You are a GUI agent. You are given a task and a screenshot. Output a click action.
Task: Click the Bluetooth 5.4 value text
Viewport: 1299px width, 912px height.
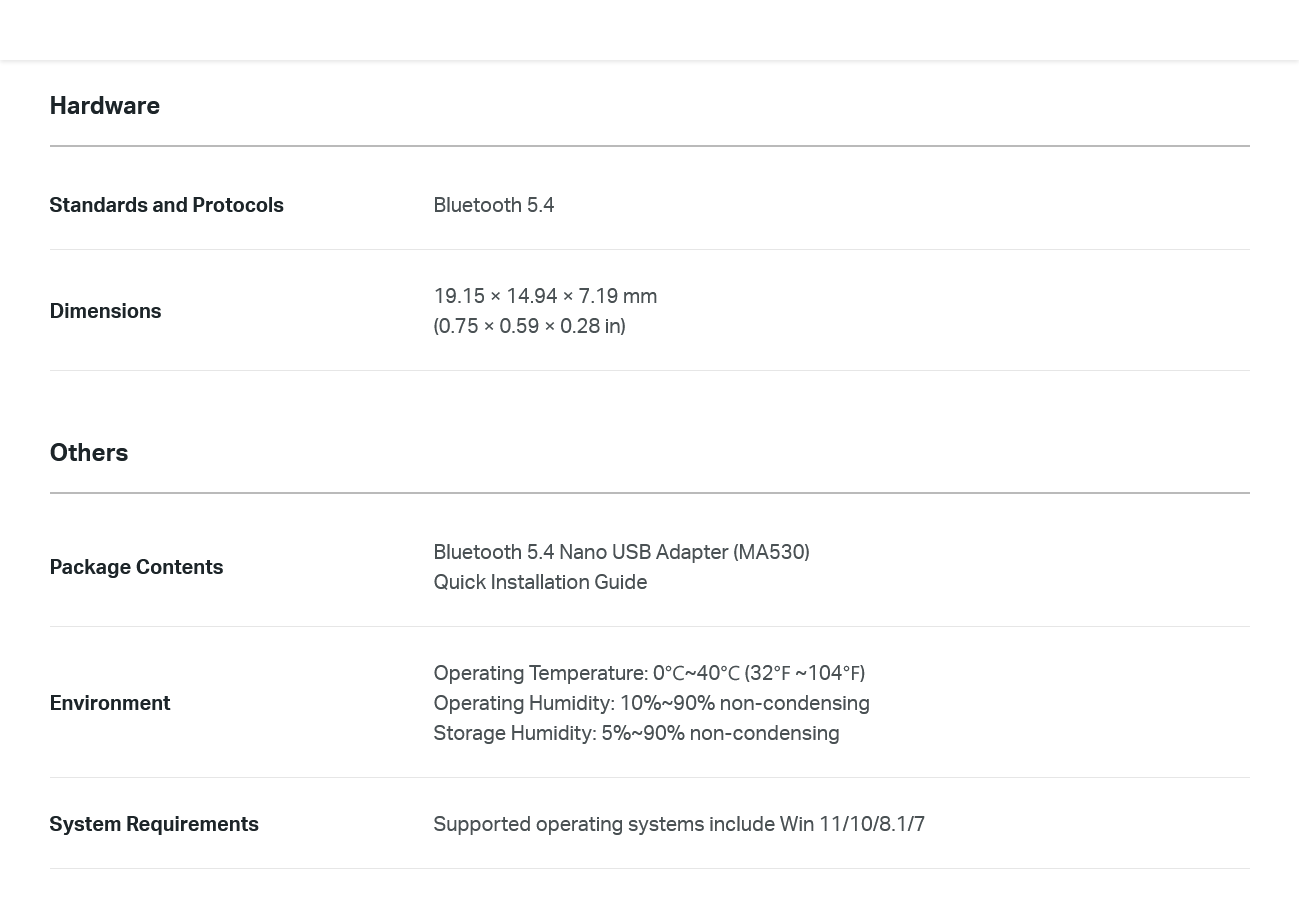coord(494,205)
